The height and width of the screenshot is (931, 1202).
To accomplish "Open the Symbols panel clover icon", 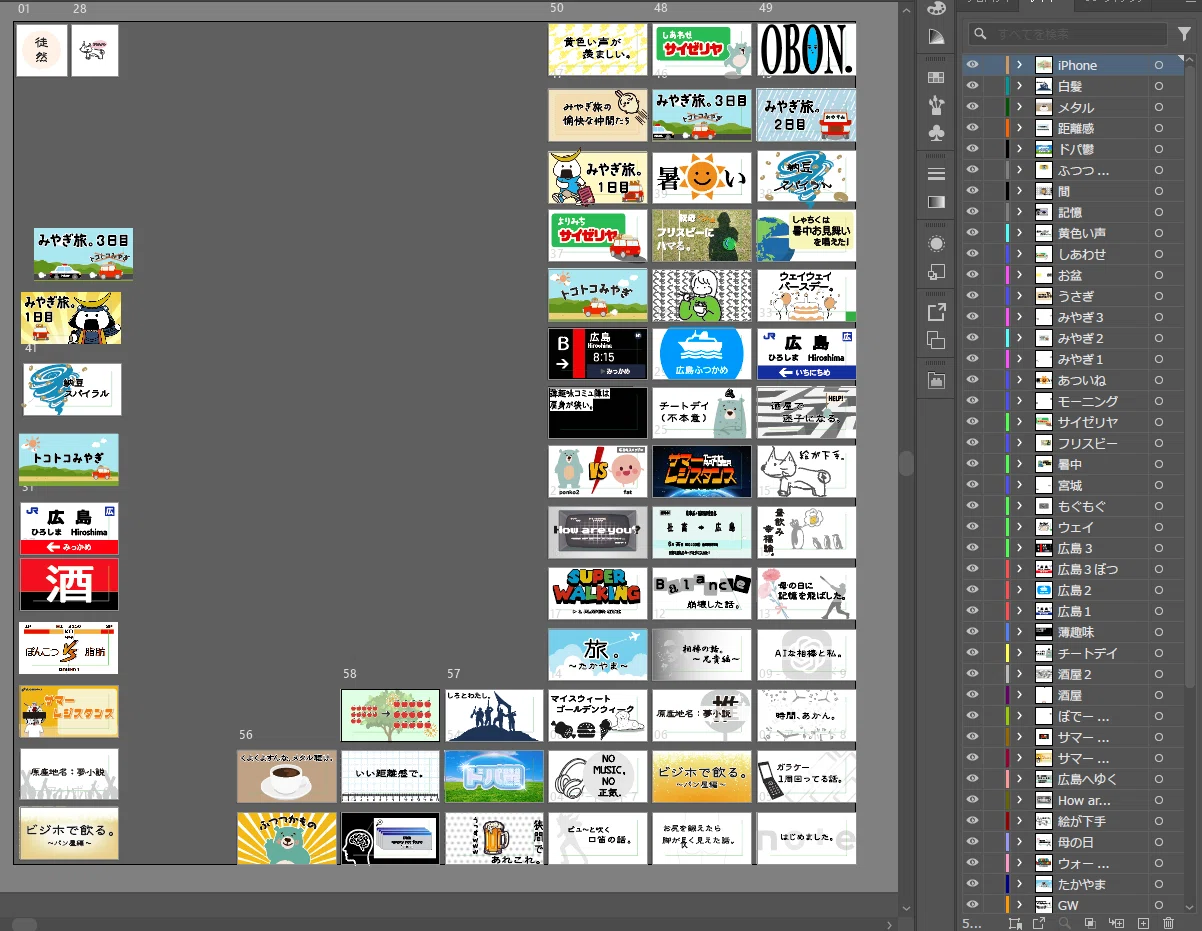I will click(x=936, y=132).
